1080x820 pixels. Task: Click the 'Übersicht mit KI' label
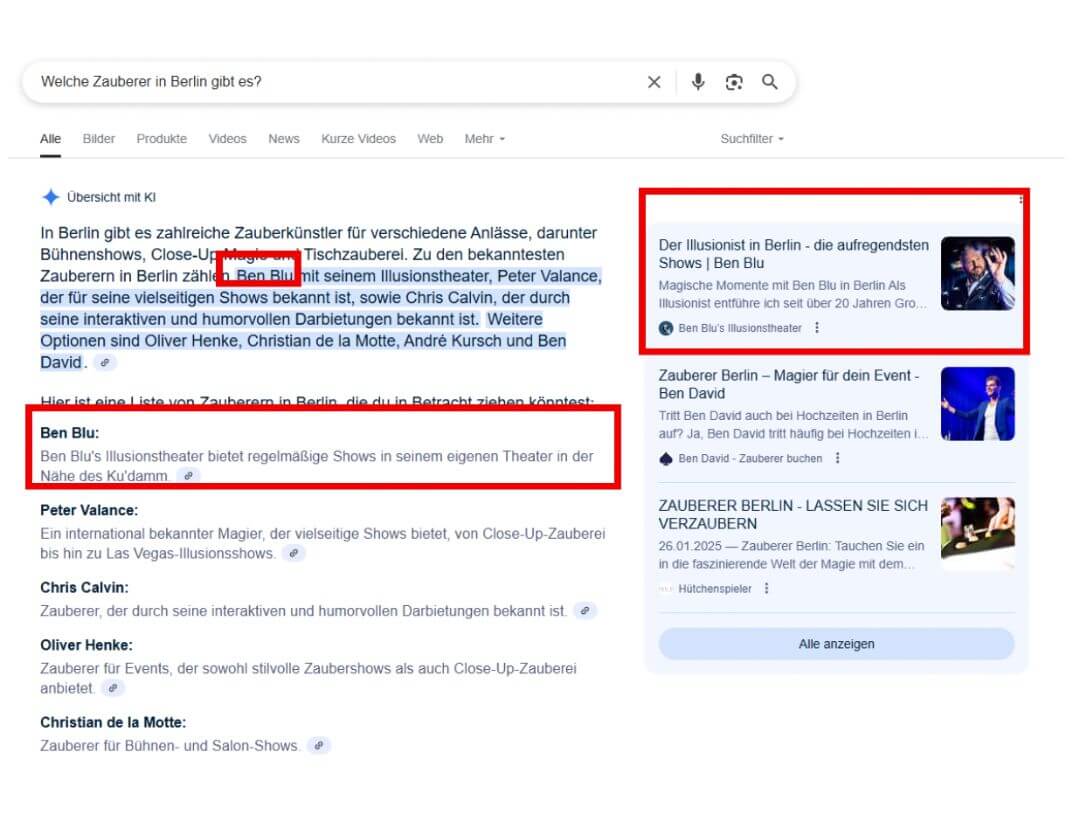(x=111, y=197)
